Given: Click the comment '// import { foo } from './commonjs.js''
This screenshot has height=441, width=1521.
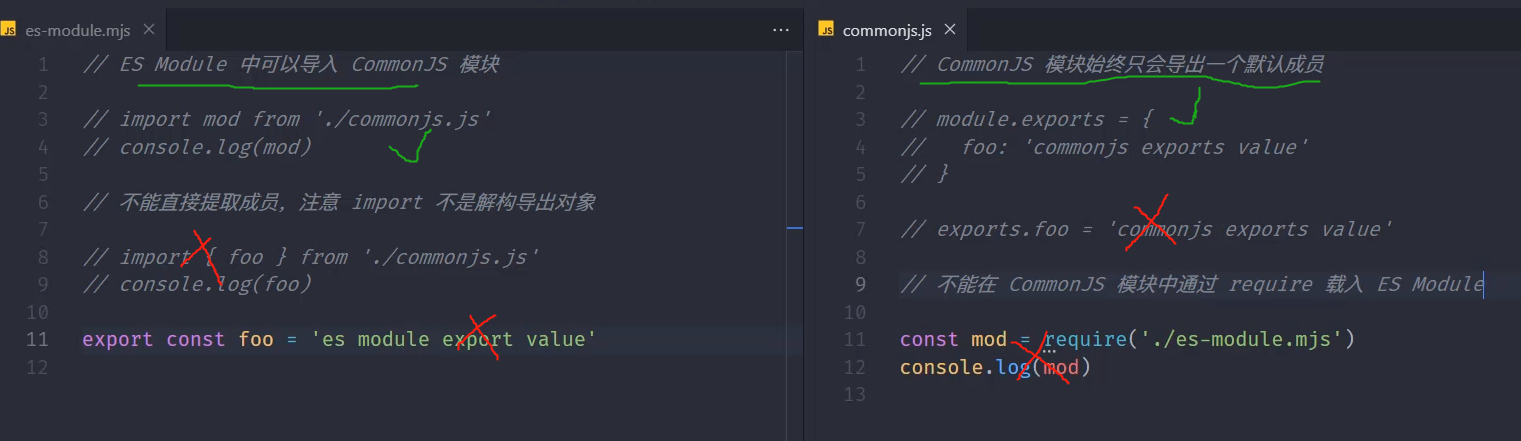Looking at the screenshot, I should (x=311, y=257).
